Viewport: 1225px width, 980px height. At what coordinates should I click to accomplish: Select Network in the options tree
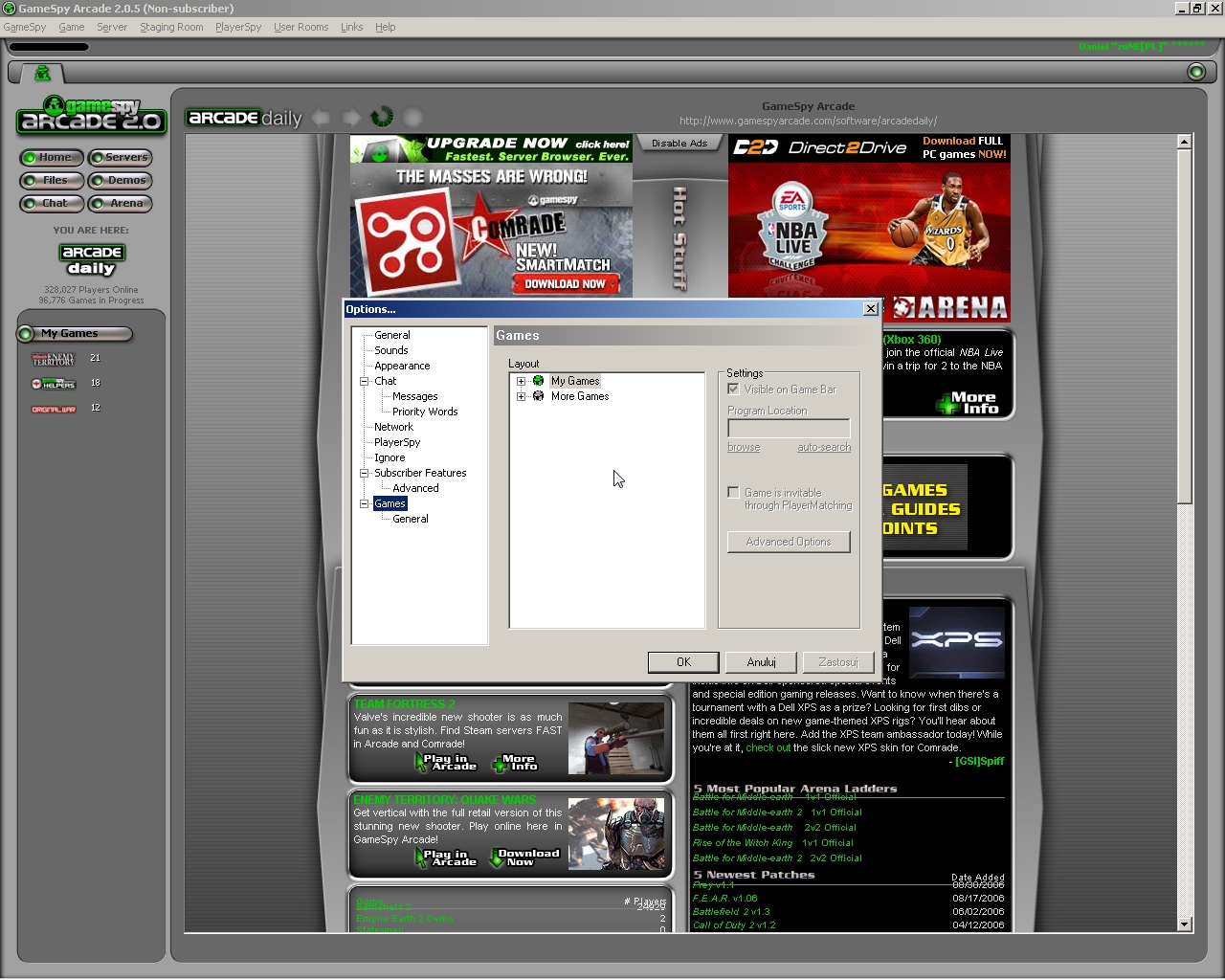[x=393, y=427]
